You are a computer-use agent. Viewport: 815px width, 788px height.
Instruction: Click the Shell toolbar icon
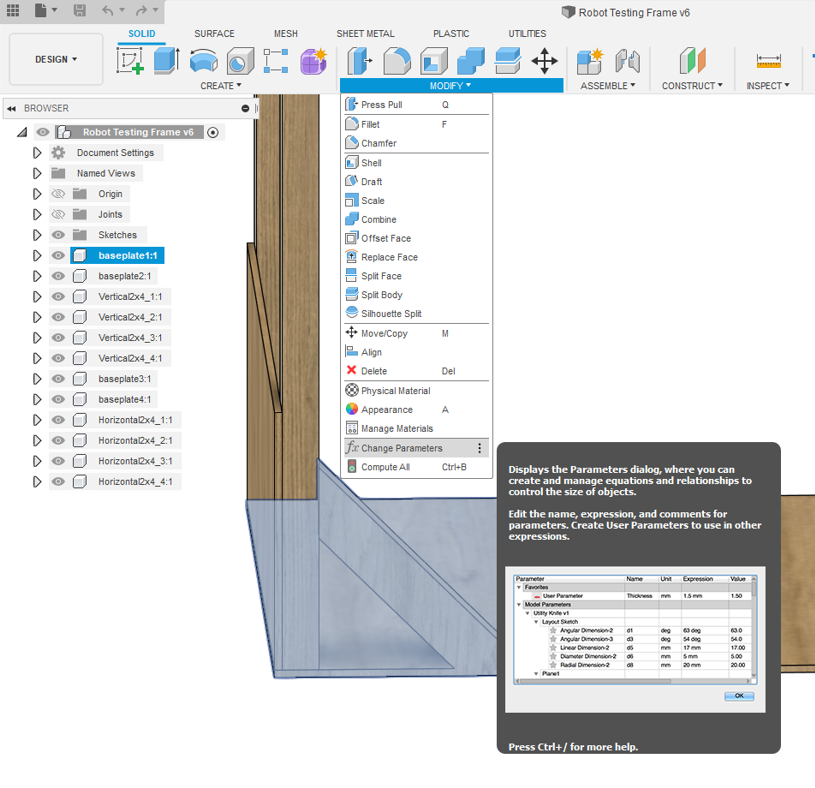pyautogui.click(x=434, y=60)
